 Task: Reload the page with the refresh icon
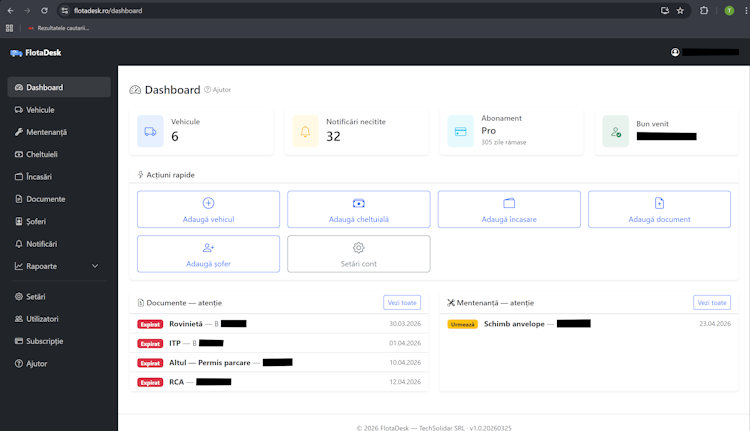click(44, 11)
